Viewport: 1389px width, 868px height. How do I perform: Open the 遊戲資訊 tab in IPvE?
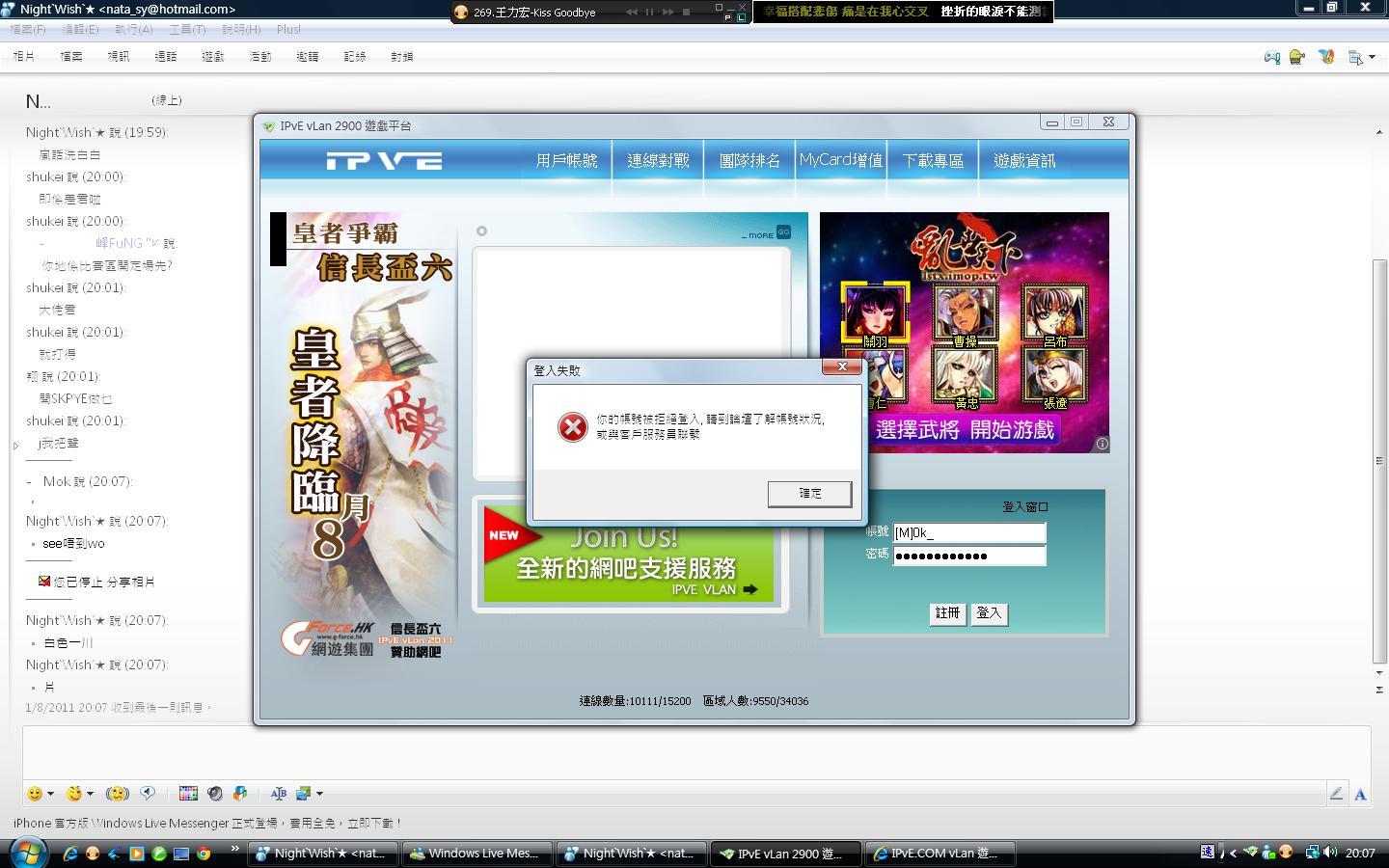(x=1024, y=161)
